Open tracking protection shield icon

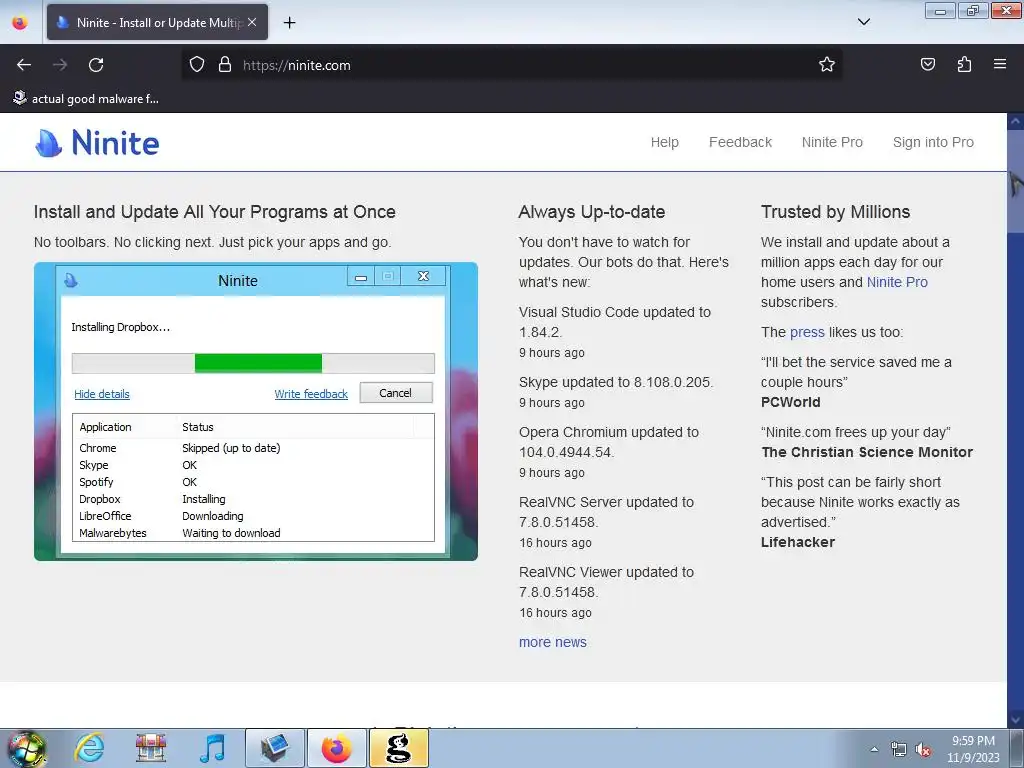[197, 65]
